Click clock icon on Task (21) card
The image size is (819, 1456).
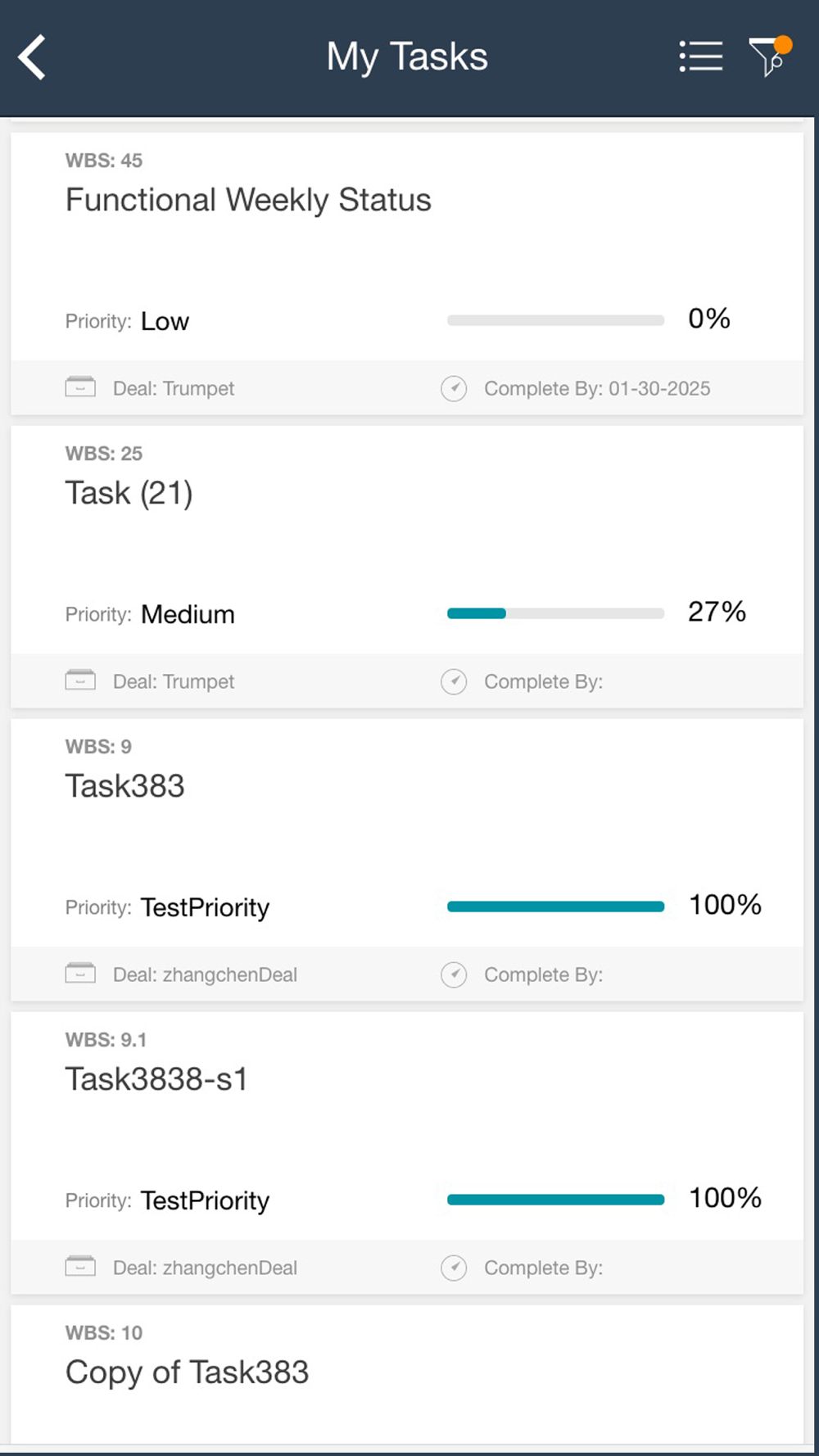click(454, 681)
